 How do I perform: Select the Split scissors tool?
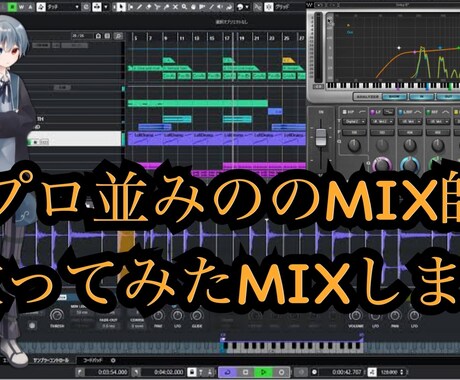click(157, 7)
